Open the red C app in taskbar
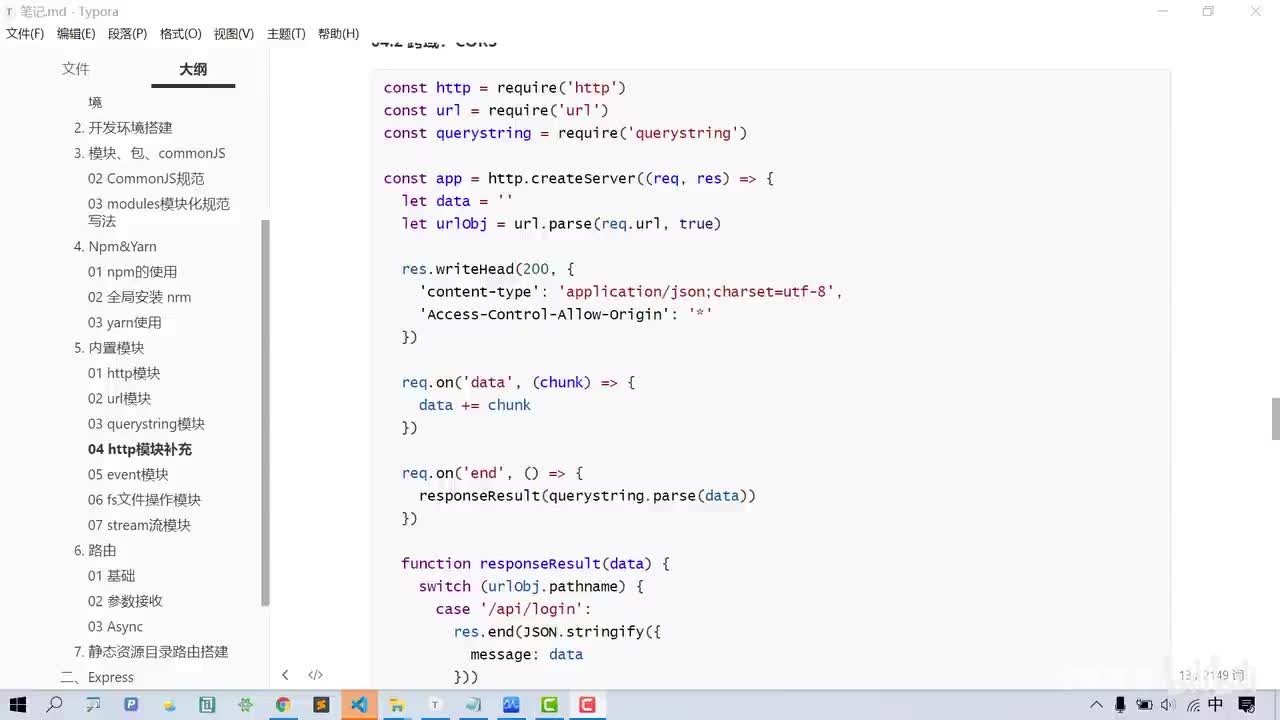Image resolution: width=1280 pixels, height=720 pixels. tap(587, 705)
